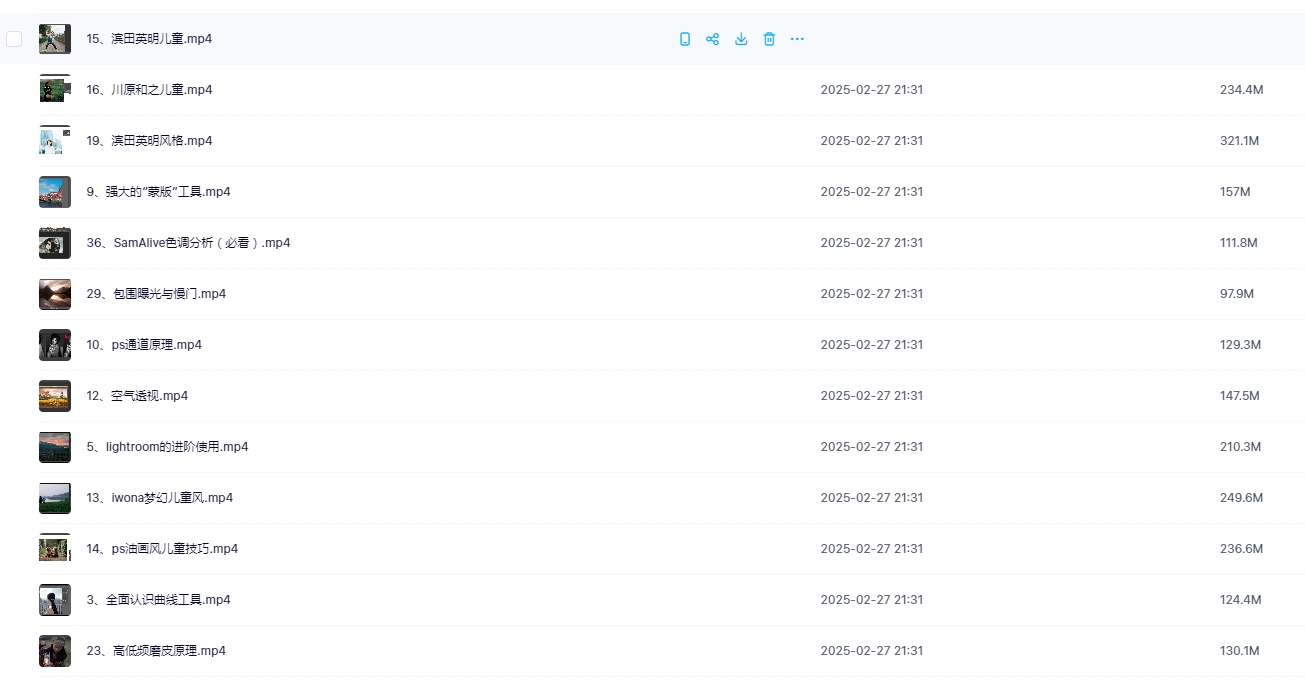Click the 3、全面认识曲线工具.mp4 file name

[x=158, y=600]
